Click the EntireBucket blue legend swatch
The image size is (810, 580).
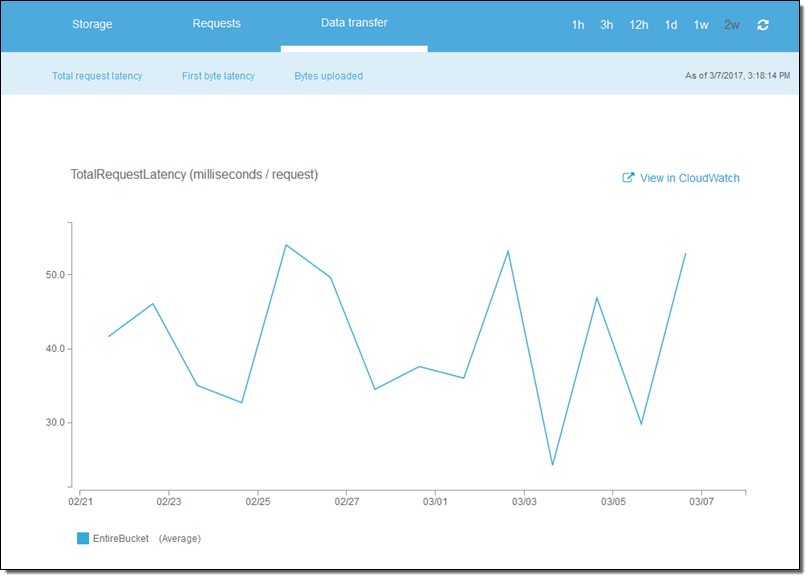click(x=83, y=538)
